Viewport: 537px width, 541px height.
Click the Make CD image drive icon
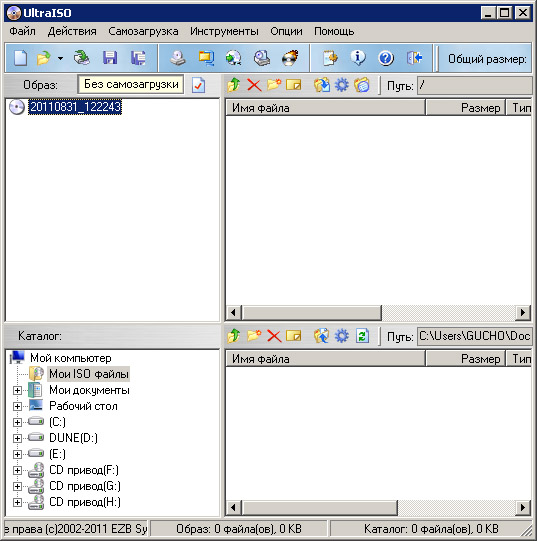178,58
